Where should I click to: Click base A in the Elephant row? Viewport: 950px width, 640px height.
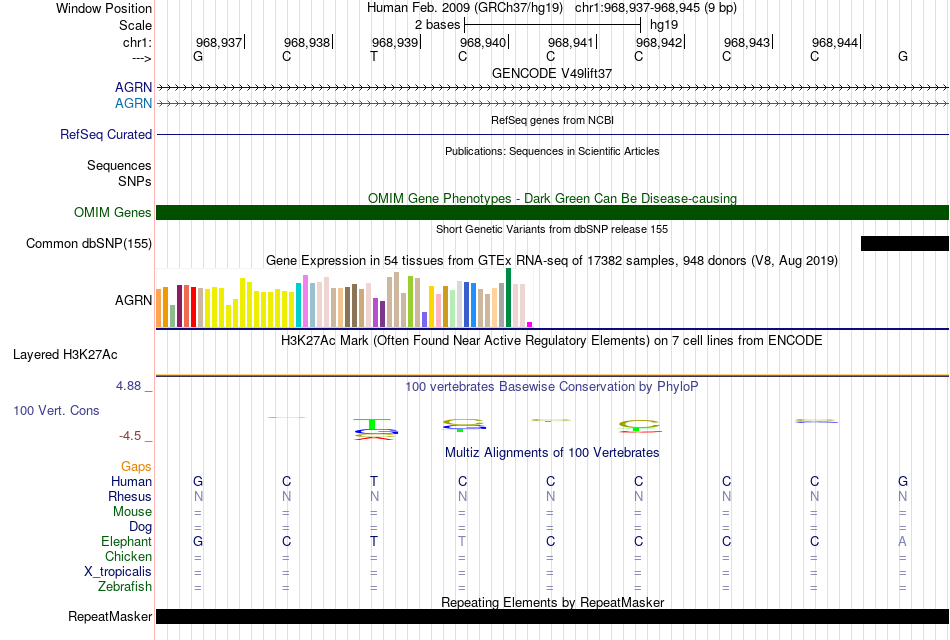(903, 542)
